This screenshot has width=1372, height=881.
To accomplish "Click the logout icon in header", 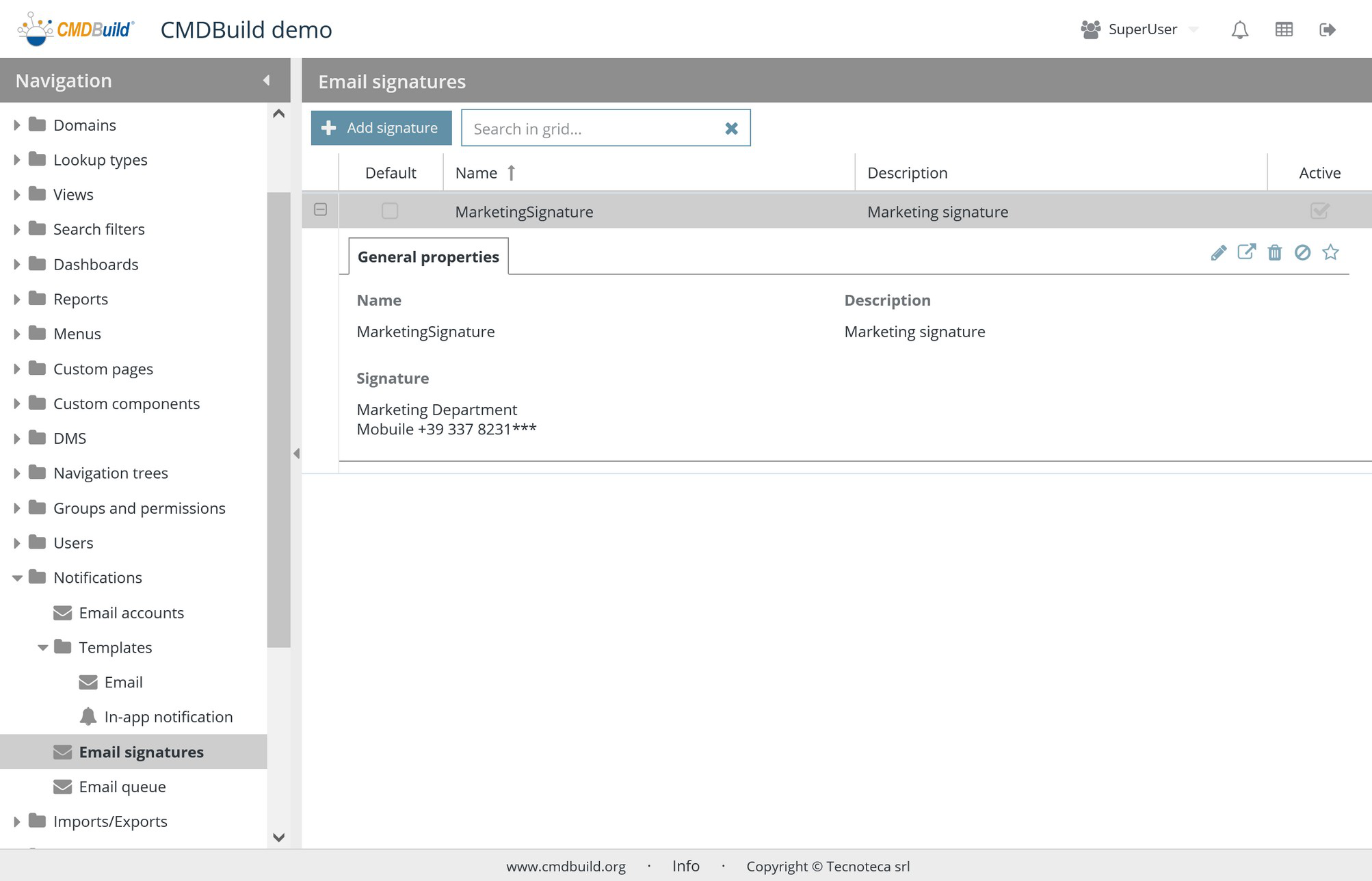I will click(1327, 29).
